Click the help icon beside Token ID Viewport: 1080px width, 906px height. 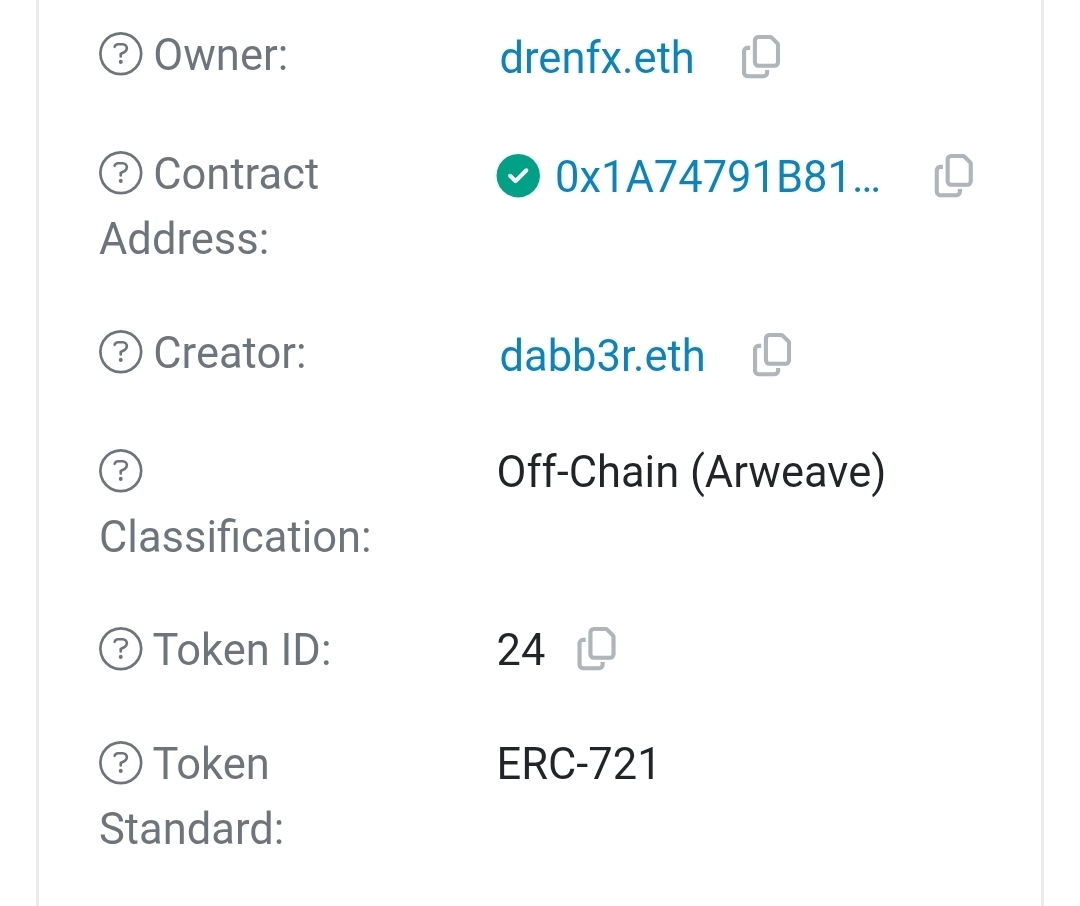coord(121,650)
